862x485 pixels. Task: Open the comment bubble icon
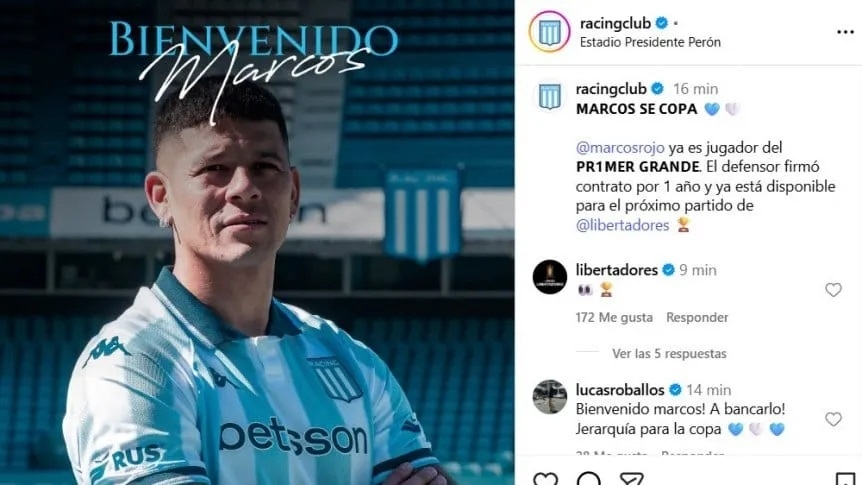(588, 479)
